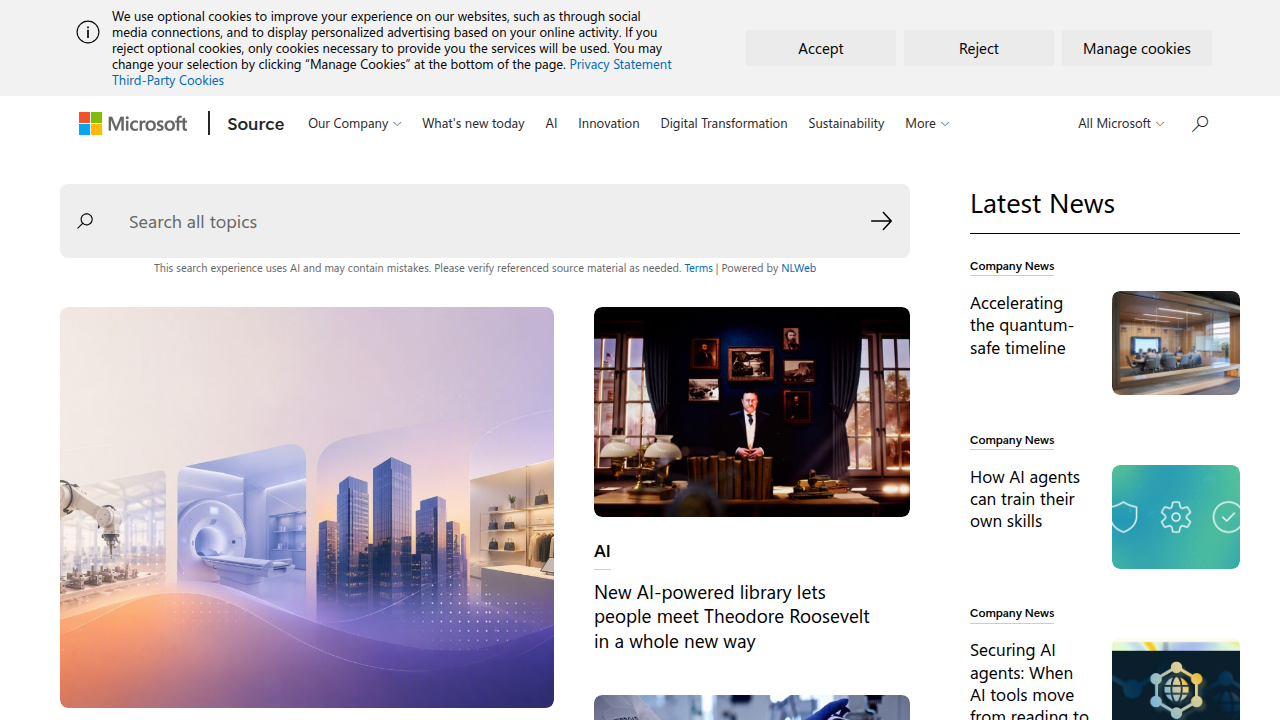This screenshot has width=1280, height=720.
Task: Open Sustainability navigation item
Action: click(846, 123)
